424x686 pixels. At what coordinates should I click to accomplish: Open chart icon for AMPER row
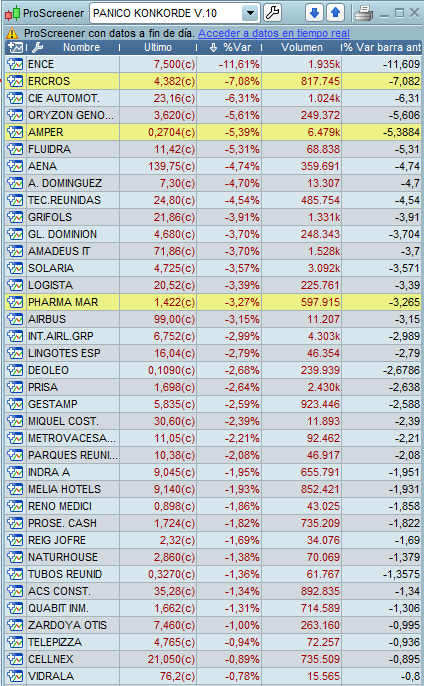click(x=15, y=132)
